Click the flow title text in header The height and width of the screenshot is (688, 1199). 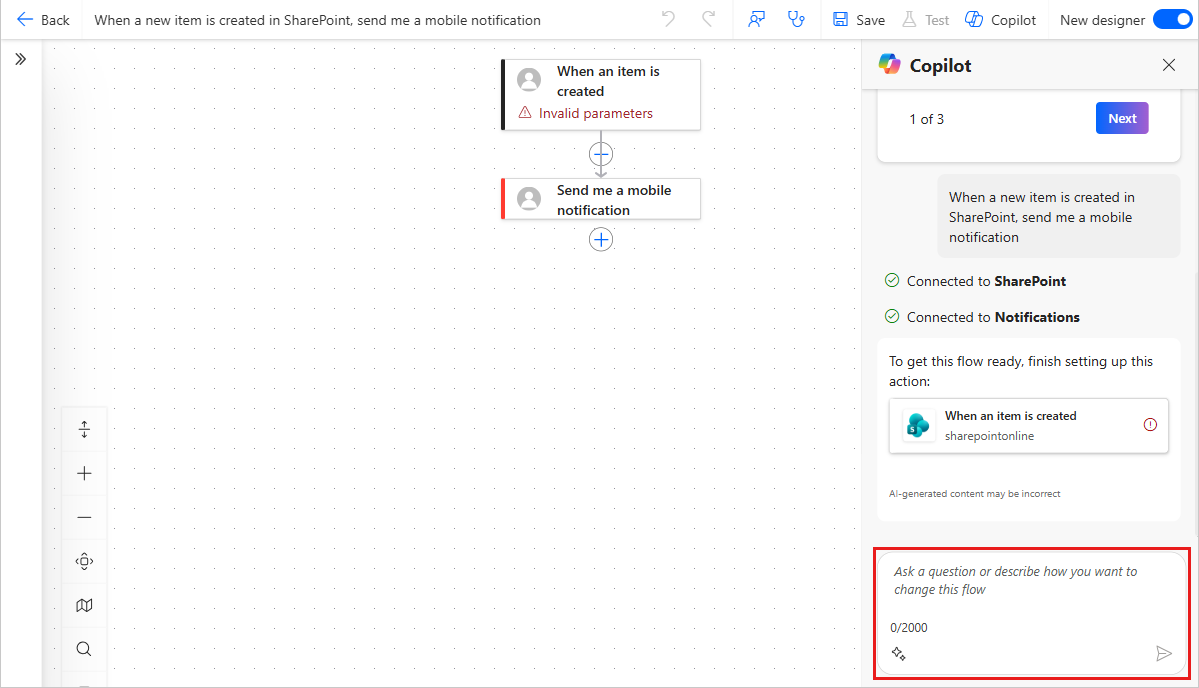[317, 20]
